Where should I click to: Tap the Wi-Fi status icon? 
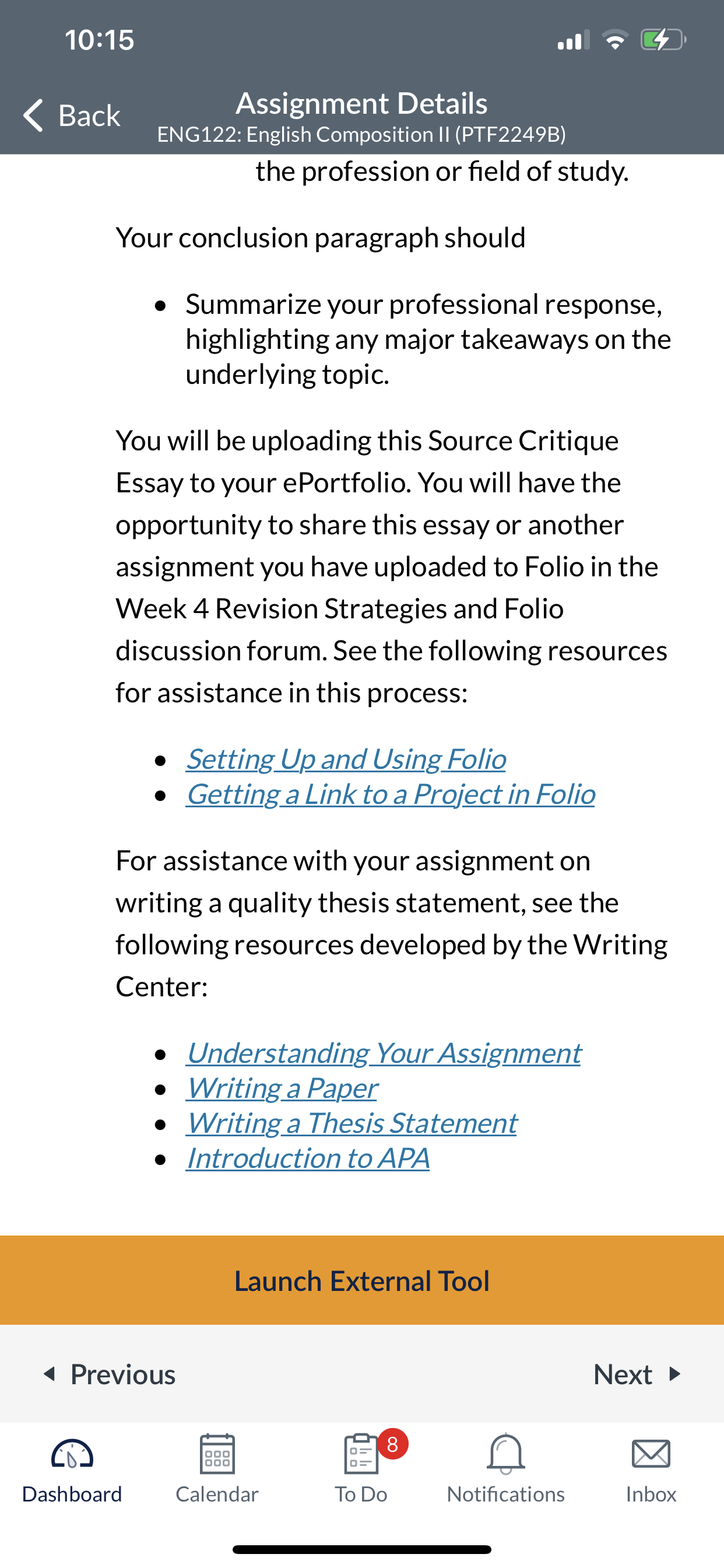coord(615,40)
